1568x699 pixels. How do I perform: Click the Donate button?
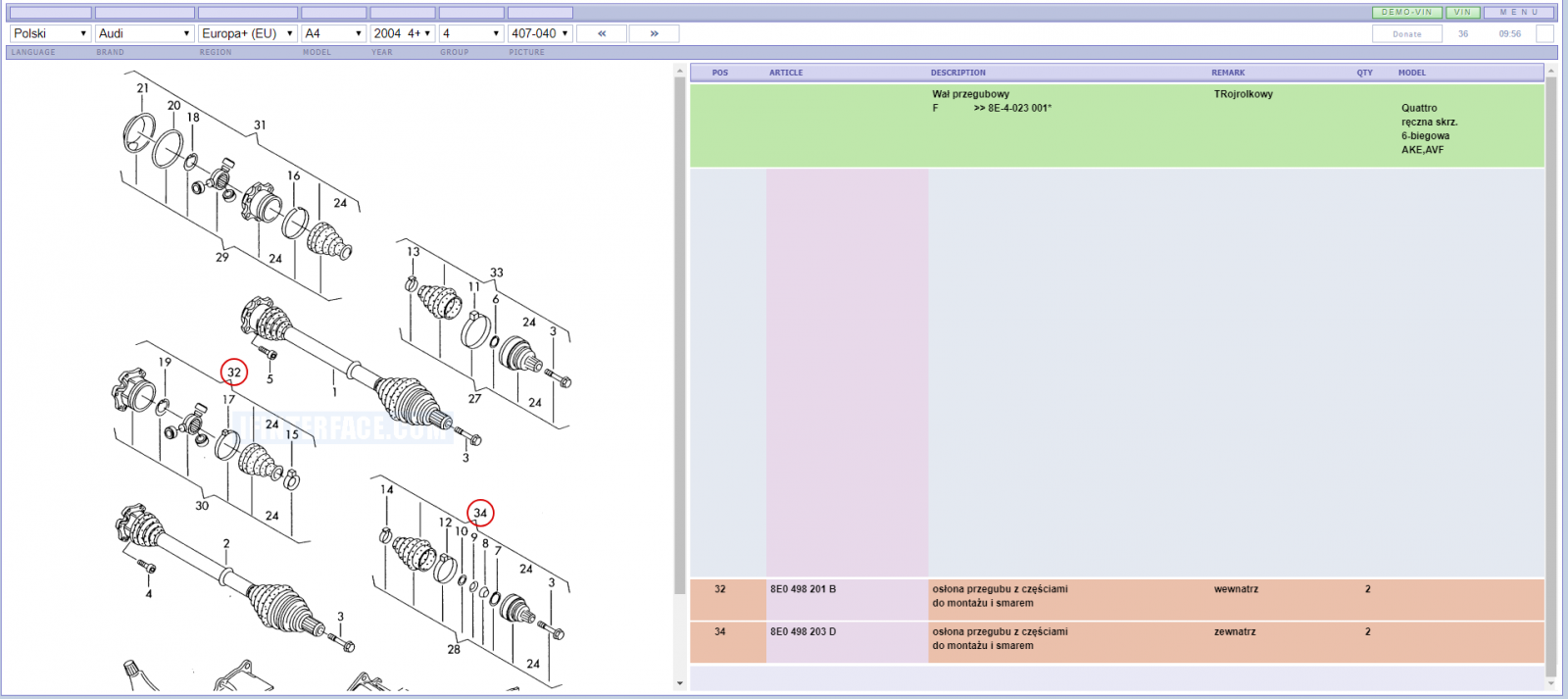(x=1407, y=33)
